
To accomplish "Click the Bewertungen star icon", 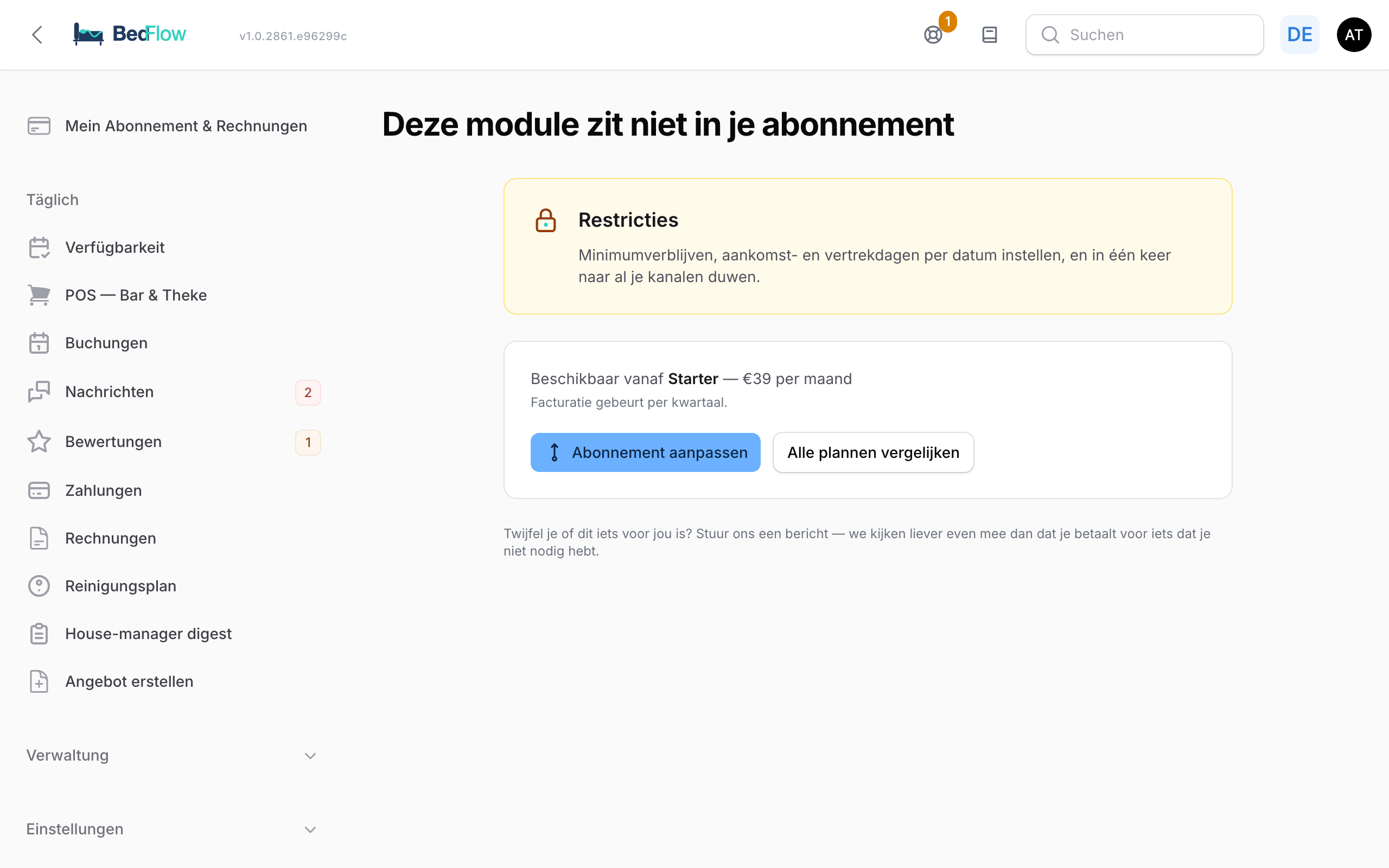I will [39, 442].
